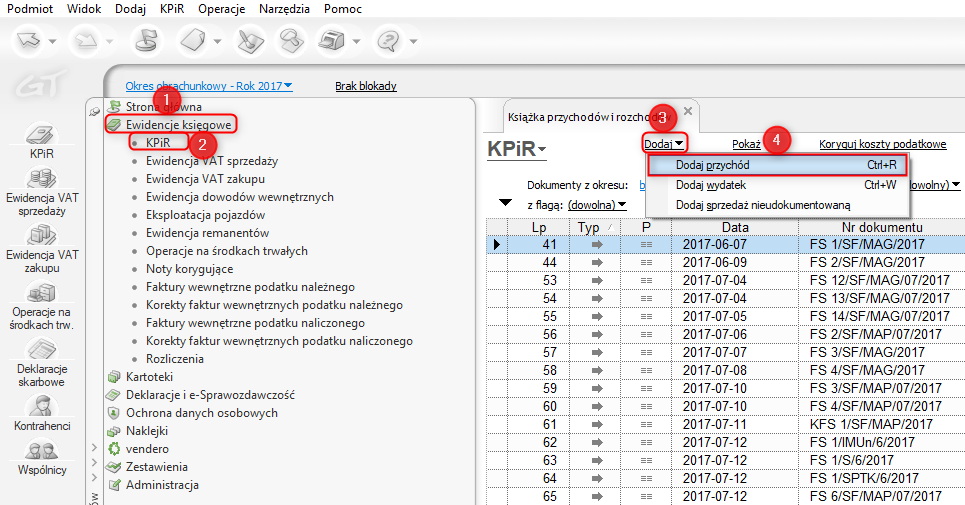965x505 pixels.
Task: Click the Strona główna flag icon
Action: 113,106
